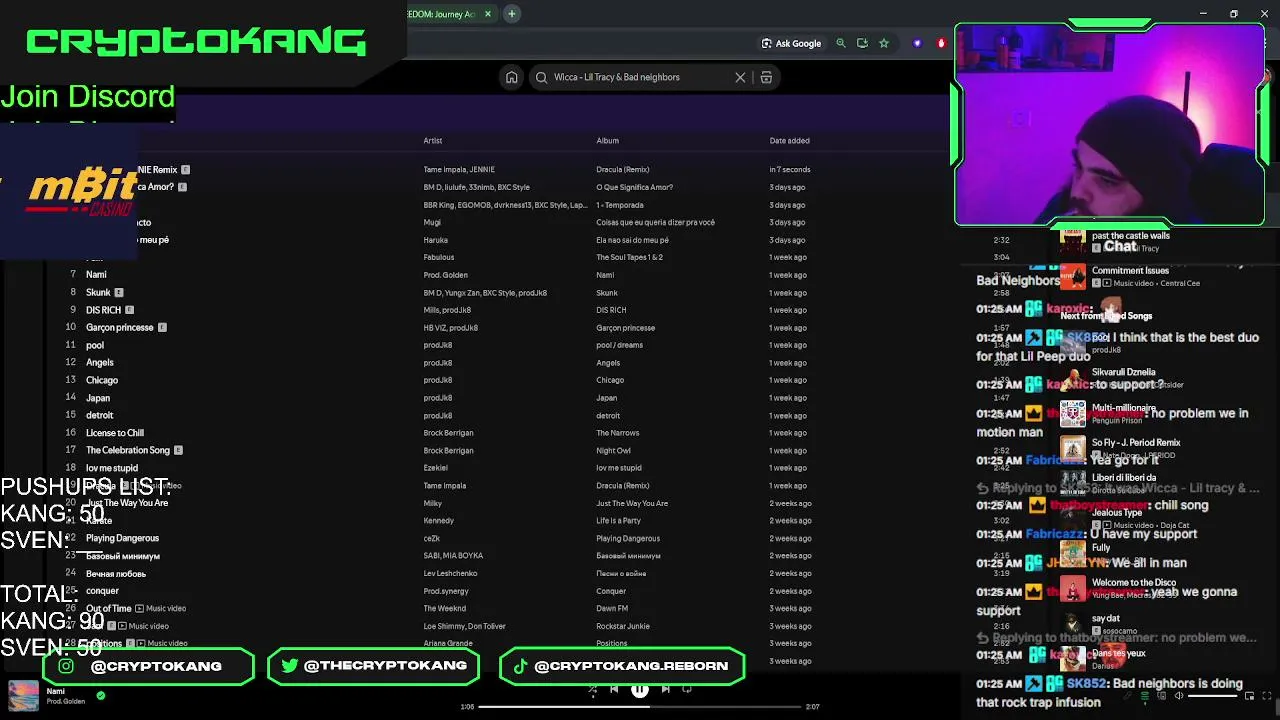
Task: Open artist Tame Impala, JENNIE link
Action: [x=459, y=169]
